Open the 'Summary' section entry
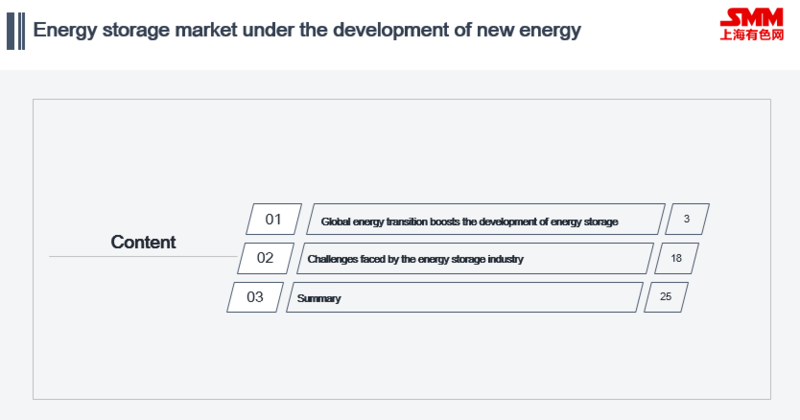The width and height of the screenshot is (800, 420). [x=464, y=297]
